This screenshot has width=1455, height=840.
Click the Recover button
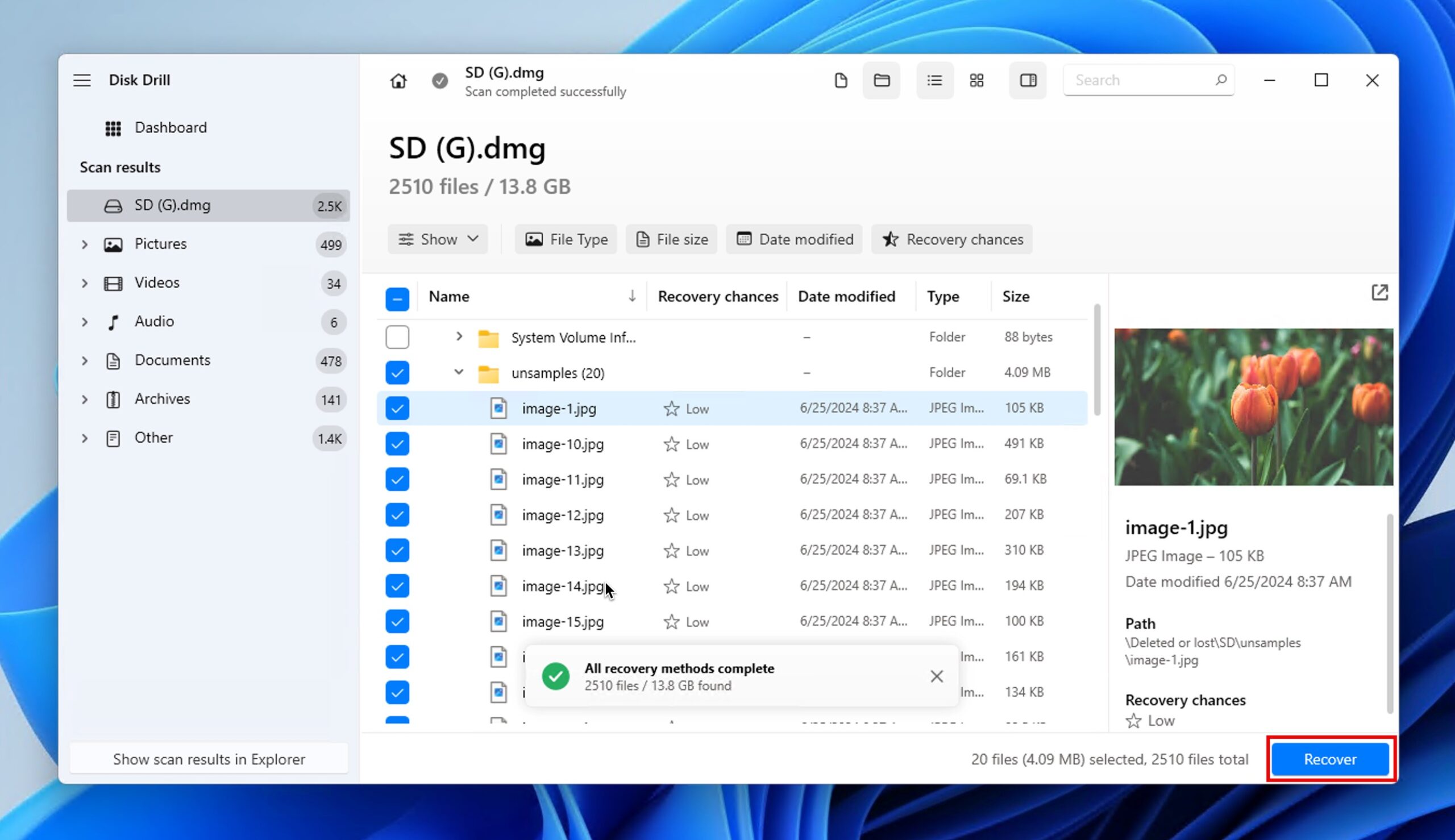click(1329, 759)
